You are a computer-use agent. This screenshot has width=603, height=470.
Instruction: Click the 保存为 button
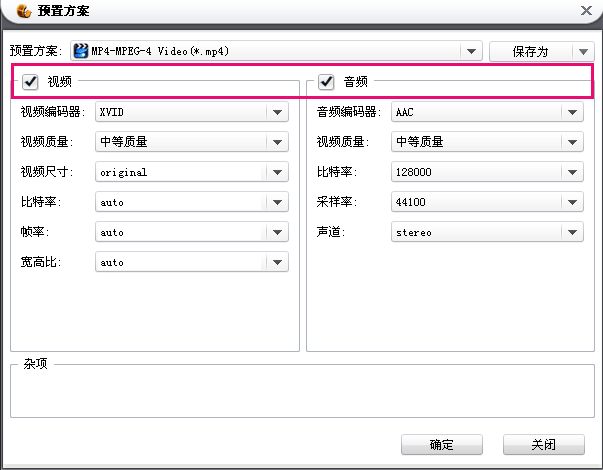[x=531, y=51]
